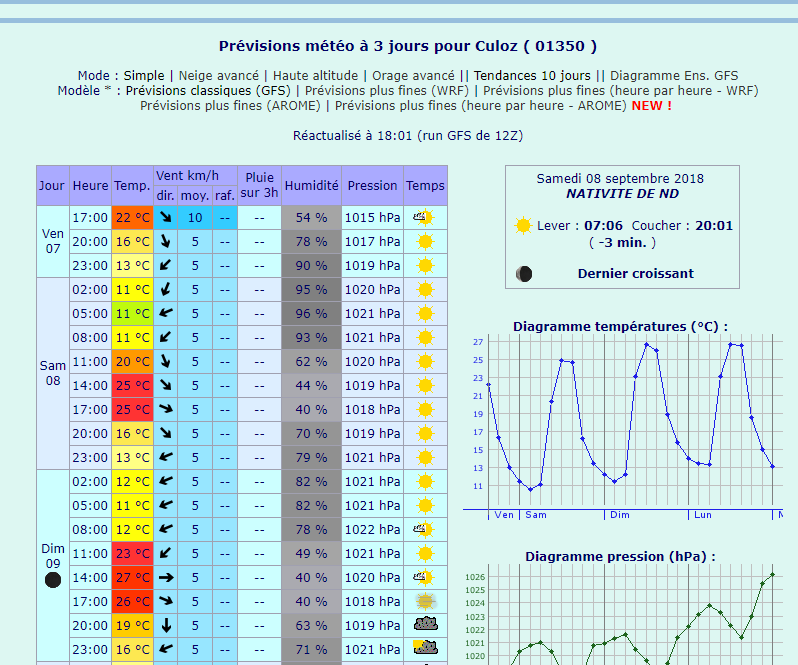Select Simple mode
The height and width of the screenshot is (665, 798).
pyautogui.click(x=144, y=76)
